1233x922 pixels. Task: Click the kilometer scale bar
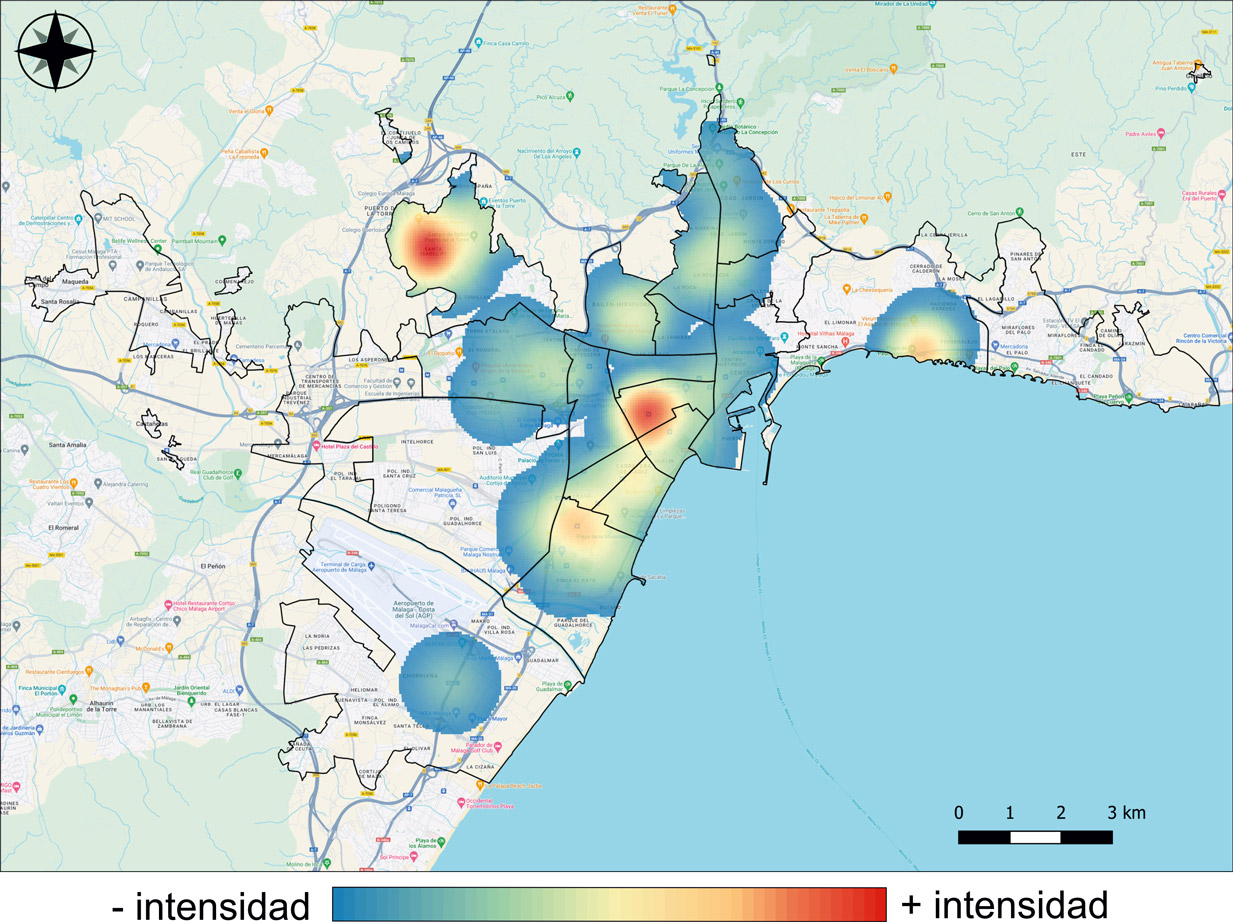[1035, 837]
